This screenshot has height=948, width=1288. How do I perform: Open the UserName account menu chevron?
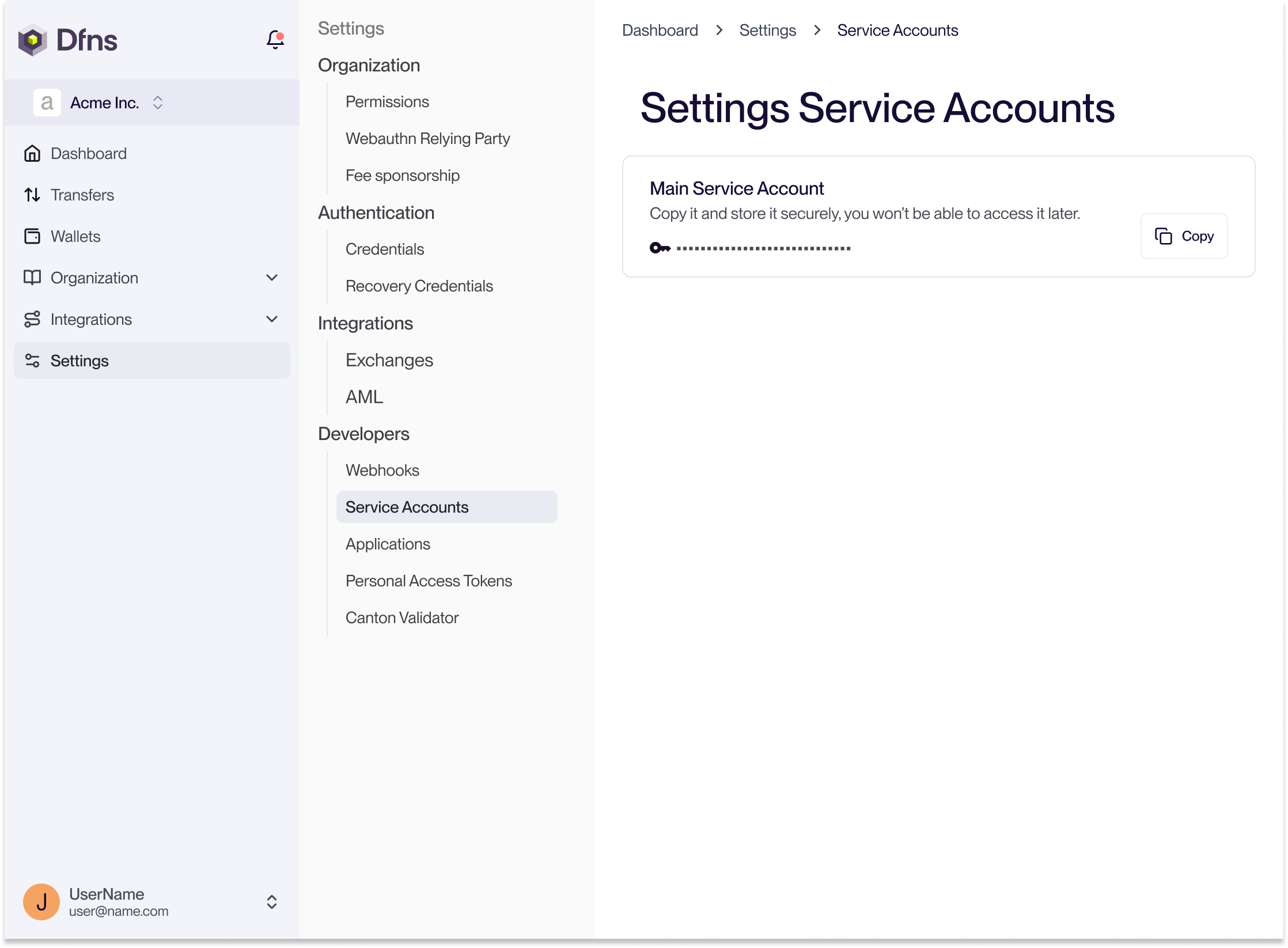click(x=272, y=902)
